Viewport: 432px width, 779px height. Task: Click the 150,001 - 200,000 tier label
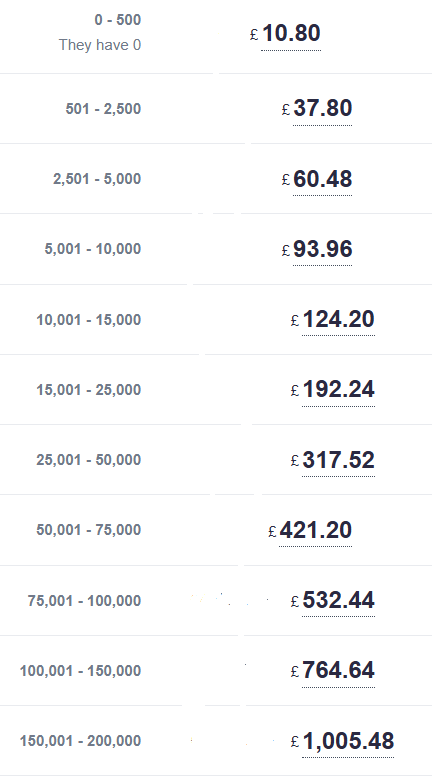point(80,741)
